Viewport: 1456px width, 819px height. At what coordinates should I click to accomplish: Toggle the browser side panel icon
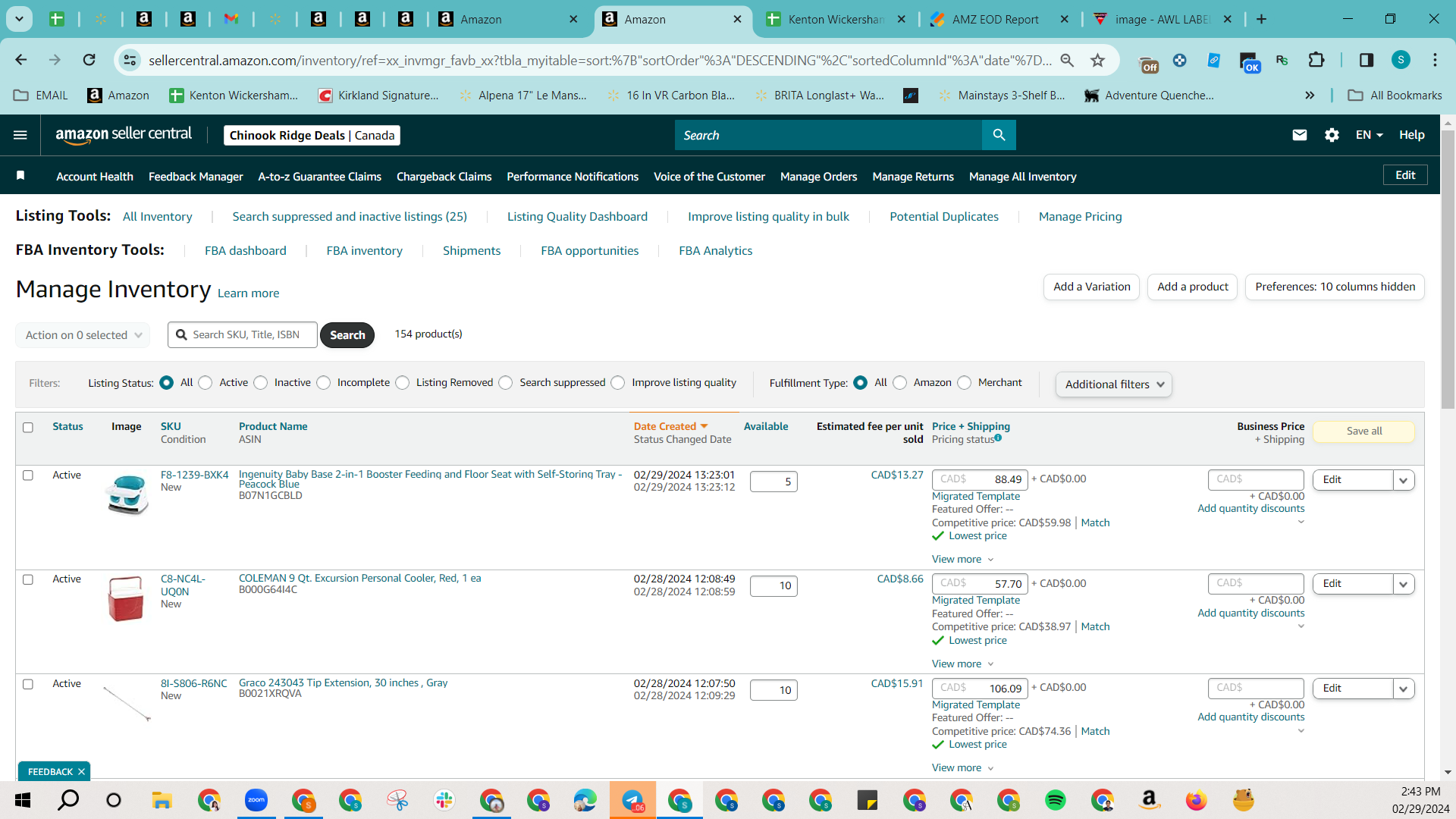click(1366, 60)
